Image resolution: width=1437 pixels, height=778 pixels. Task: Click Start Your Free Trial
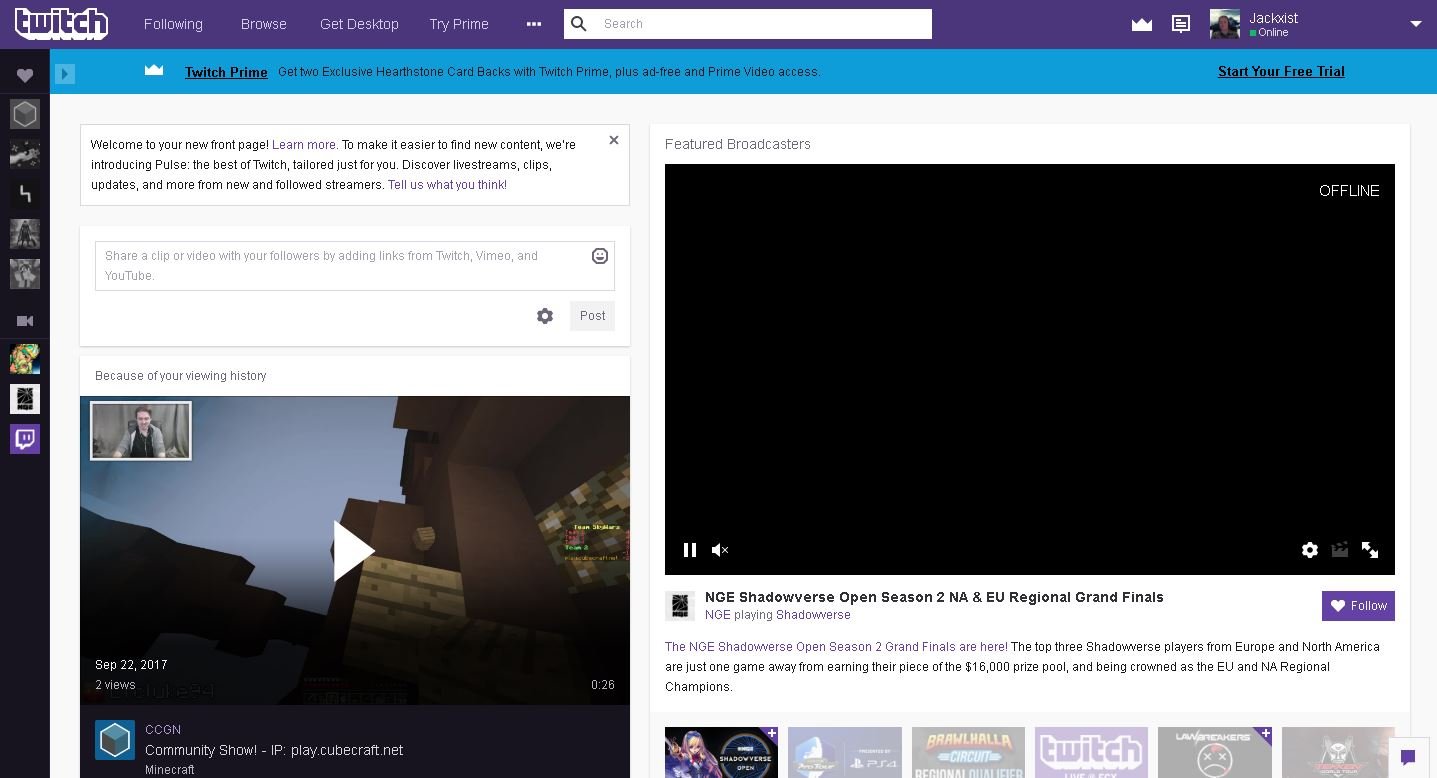(x=1281, y=71)
